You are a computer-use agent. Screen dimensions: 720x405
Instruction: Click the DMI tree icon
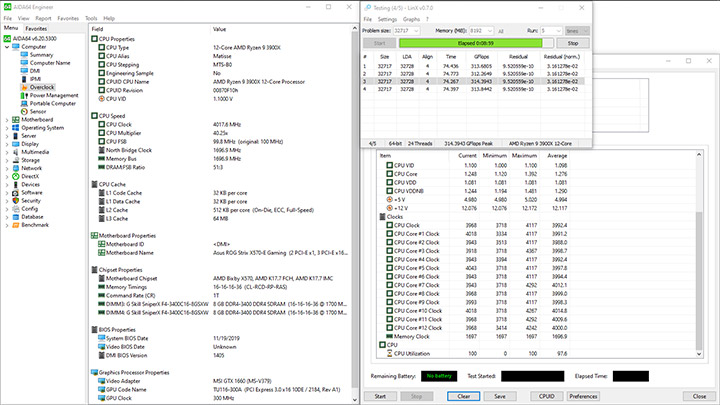coord(24,71)
